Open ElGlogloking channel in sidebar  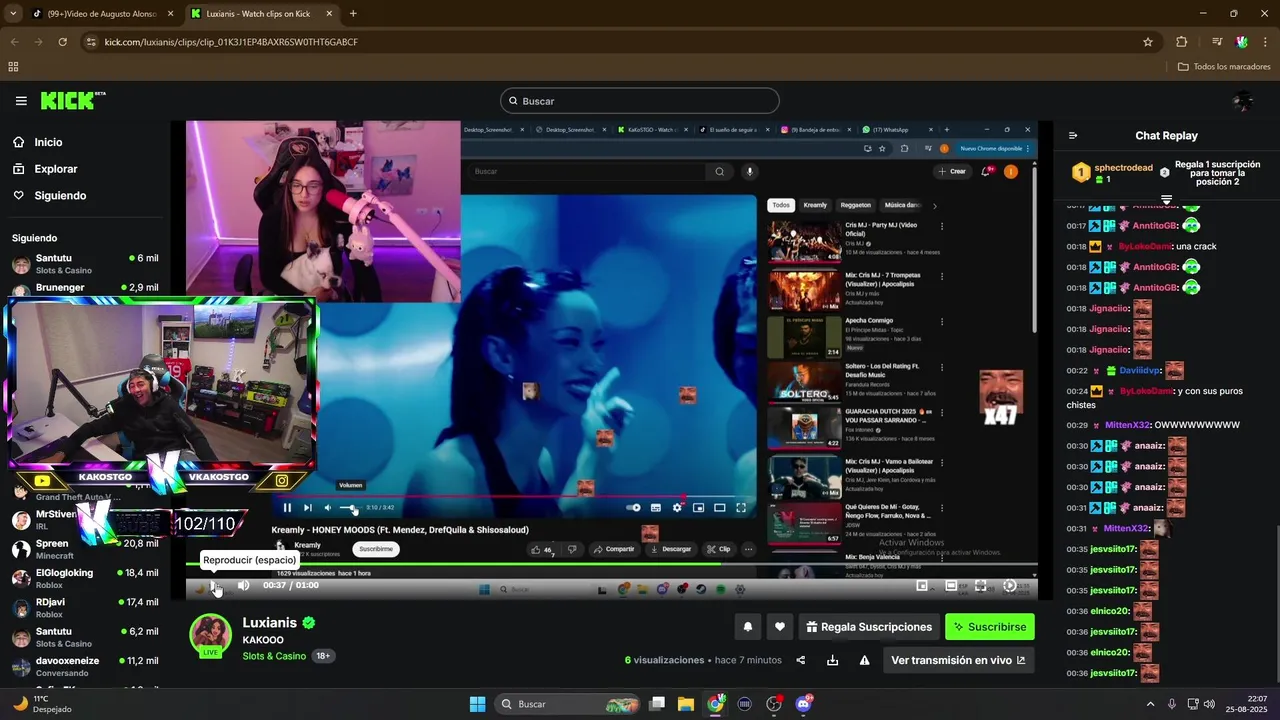(x=84, y=578)
